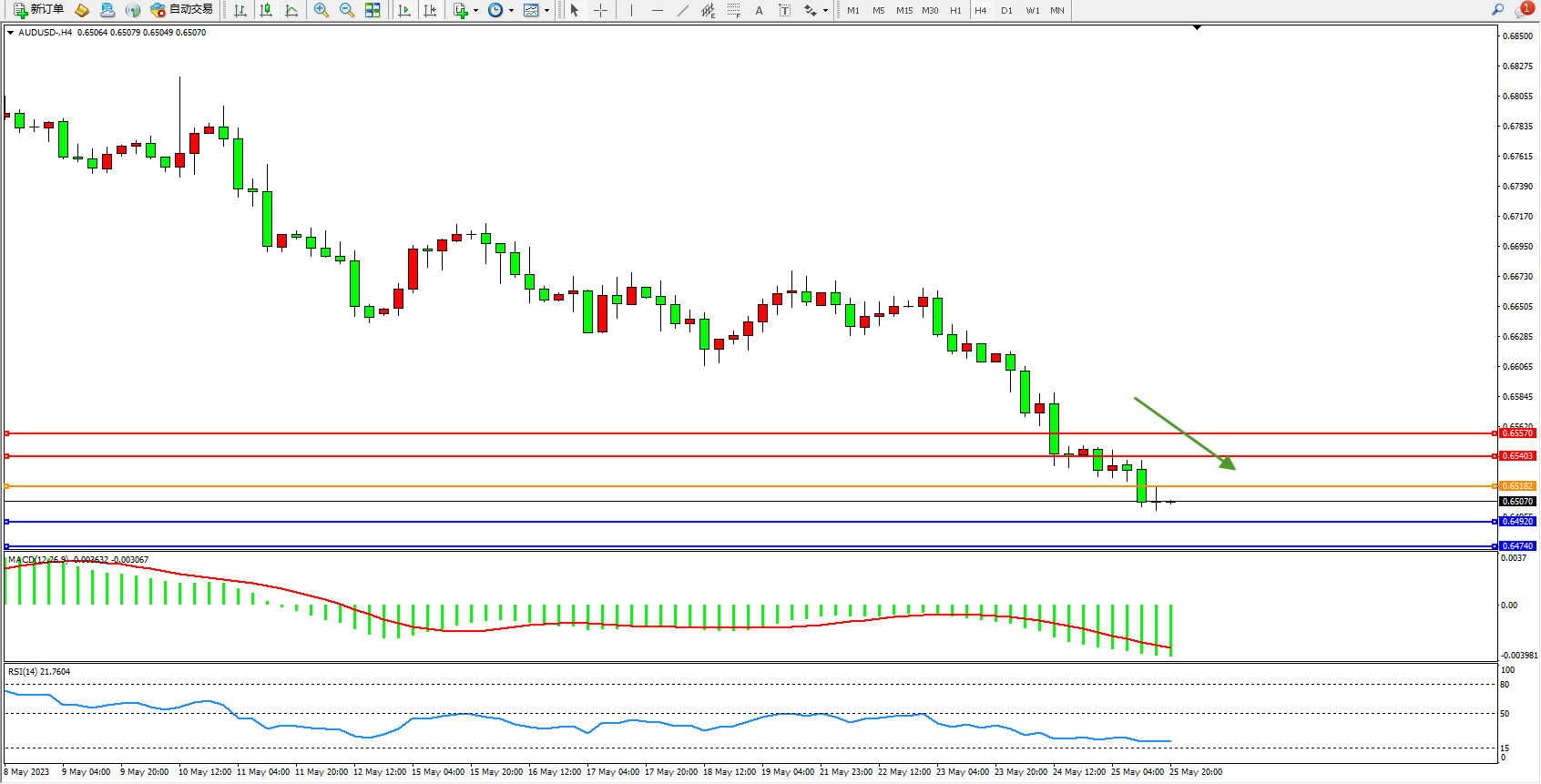Screen dimensions: 1541x784
Task: Open the chart templates dropdown arrow
Action: coord(546,11)
